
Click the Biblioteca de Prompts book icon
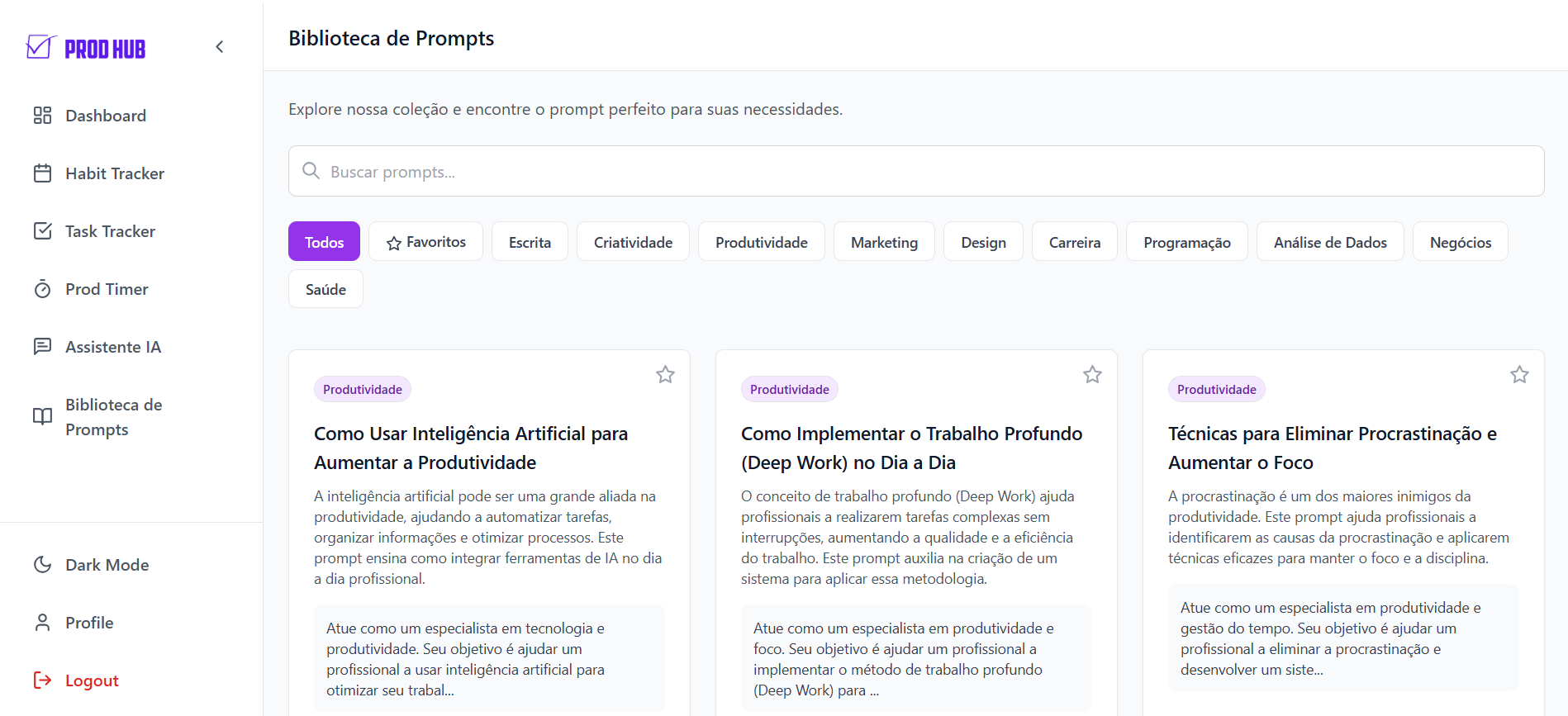(42, 417)
